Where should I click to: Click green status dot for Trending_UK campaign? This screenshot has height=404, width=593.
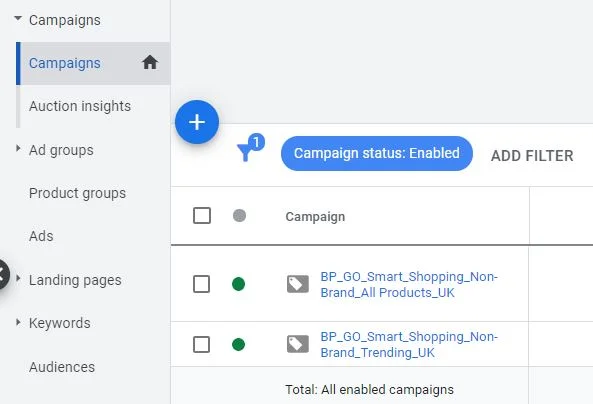pos(238,344)
